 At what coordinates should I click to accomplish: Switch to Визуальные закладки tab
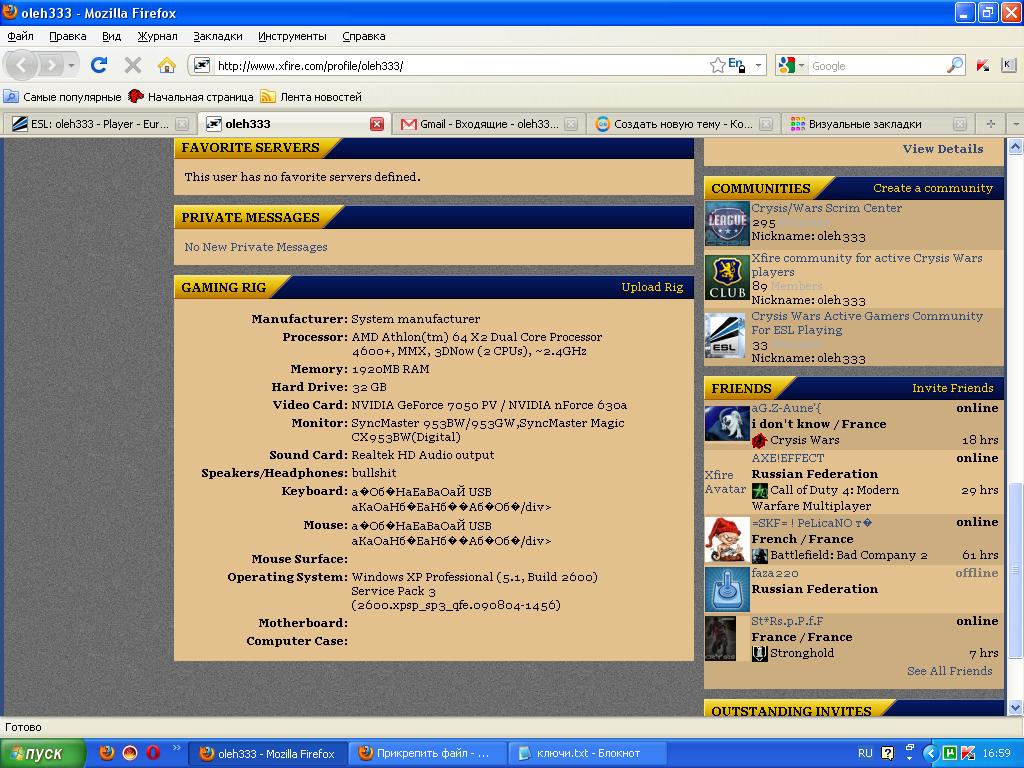[x=878, y=124]
